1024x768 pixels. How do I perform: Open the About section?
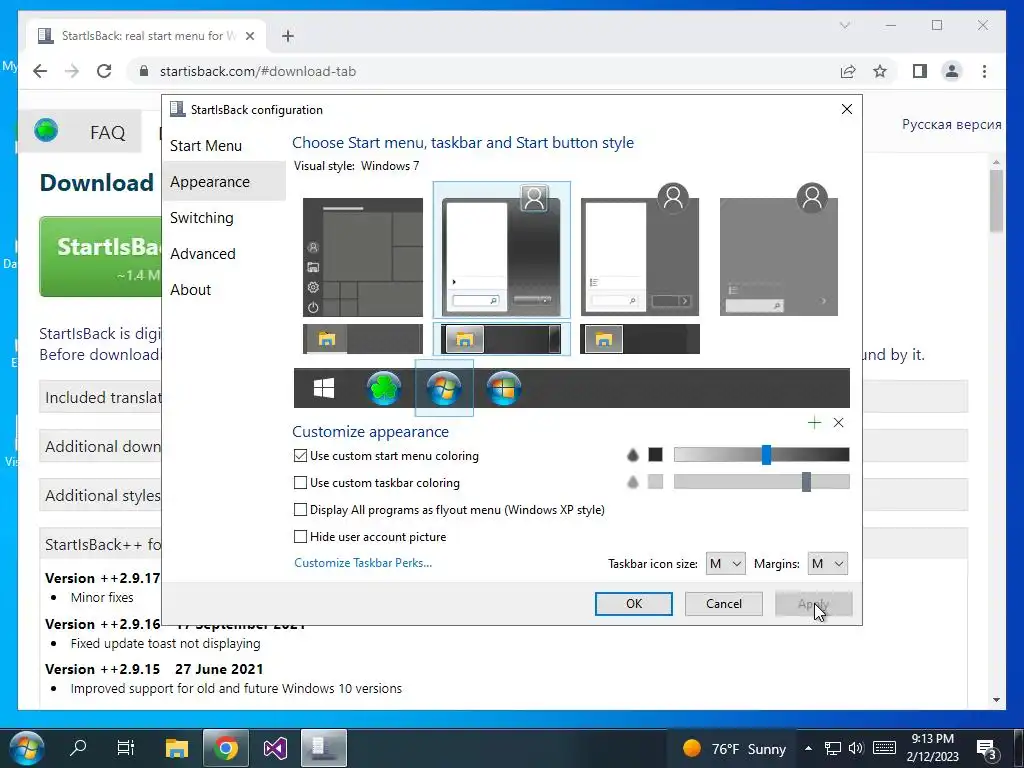pos(191,289)
